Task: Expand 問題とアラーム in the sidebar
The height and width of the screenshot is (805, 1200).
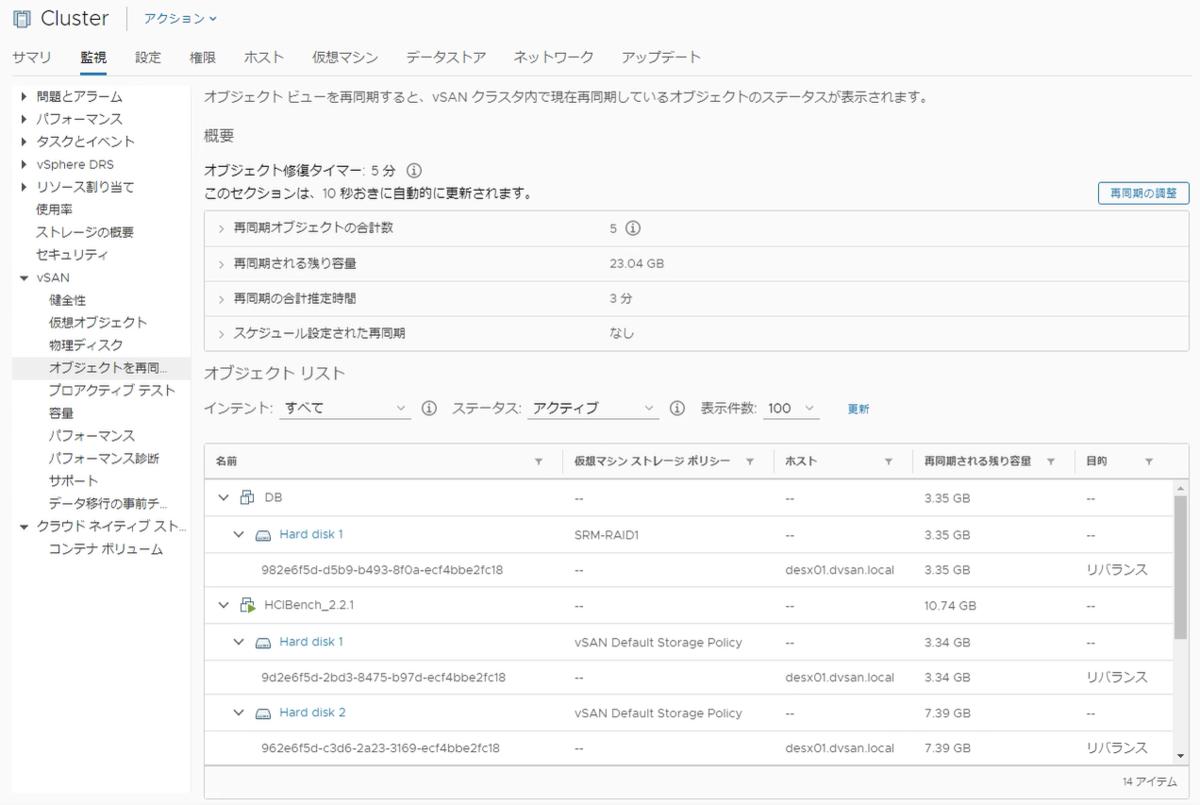Action: point(24,97)
